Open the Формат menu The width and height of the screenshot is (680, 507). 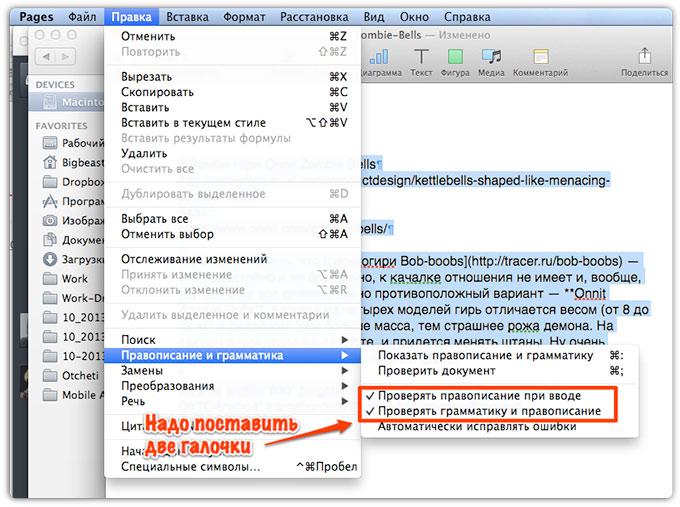tap(244, 17)
